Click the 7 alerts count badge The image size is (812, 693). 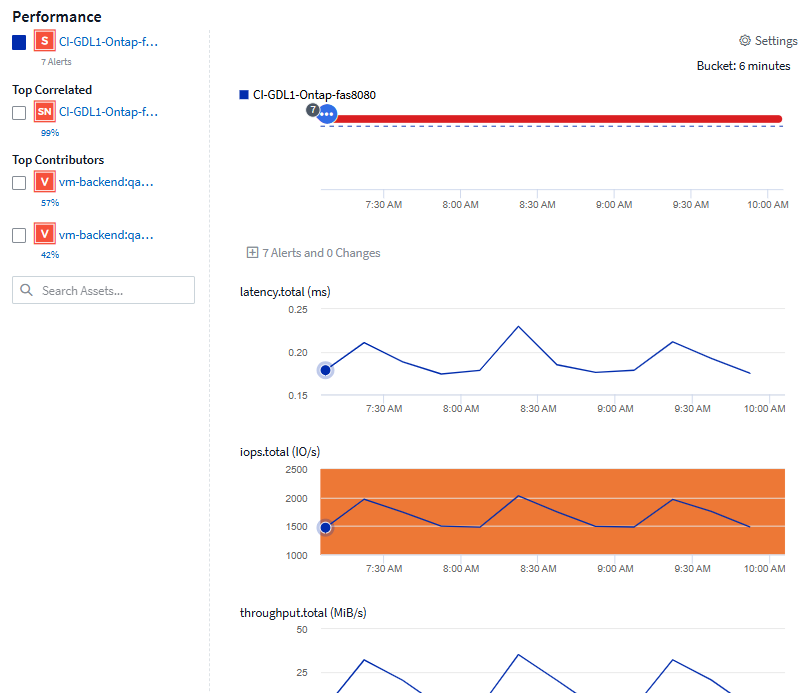[x=312, y=108]
